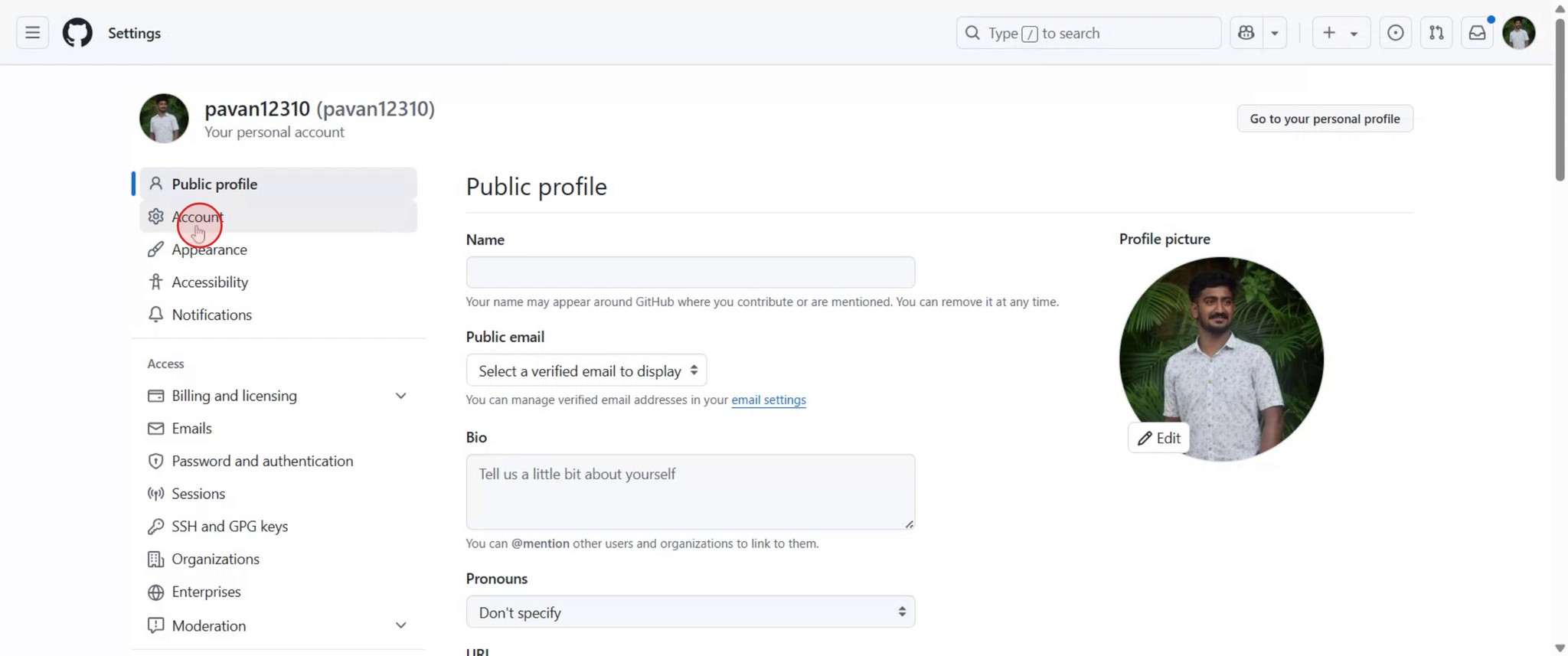
Task: Open the Appearance settings page
Action: pos(209,250)
